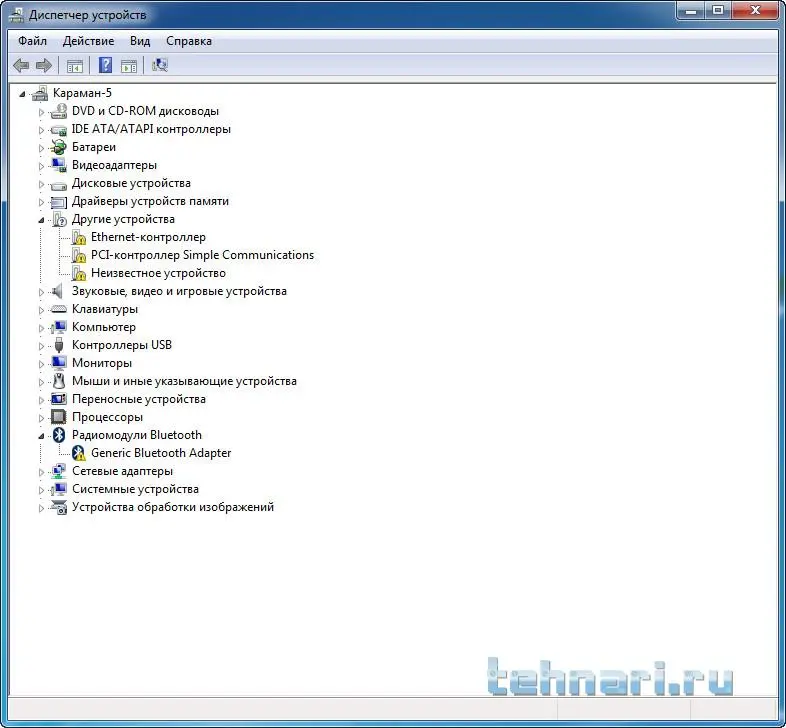Open the Вид menu

pyautogui.click(x=140, y=41)
